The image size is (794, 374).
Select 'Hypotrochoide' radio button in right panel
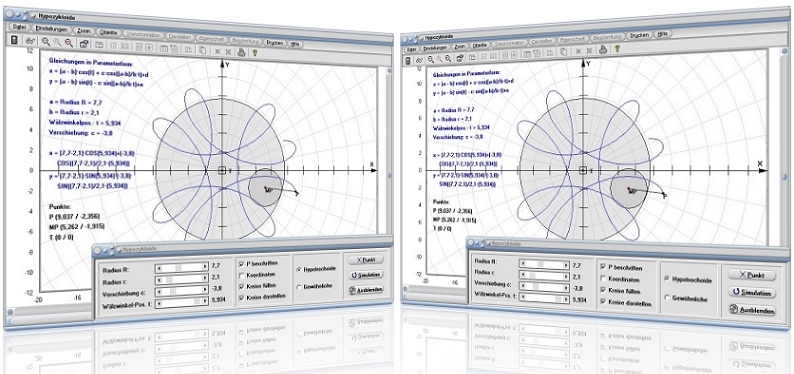point(666,279)
